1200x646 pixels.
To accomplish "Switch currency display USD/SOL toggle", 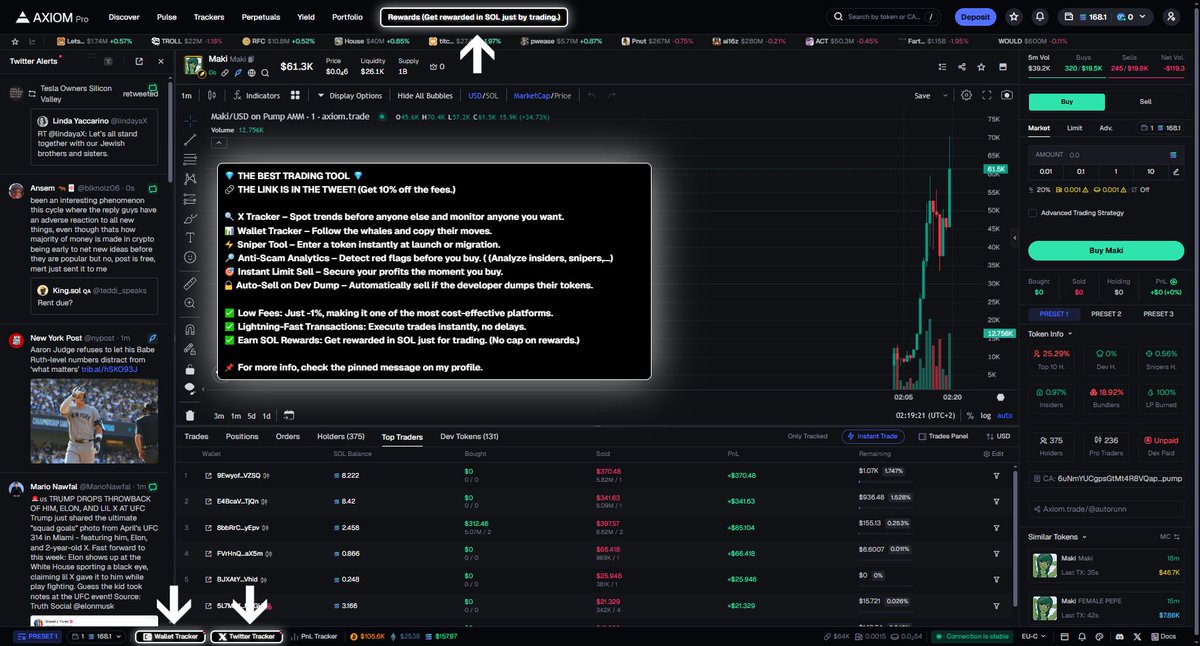I will (x=483, y=96).
